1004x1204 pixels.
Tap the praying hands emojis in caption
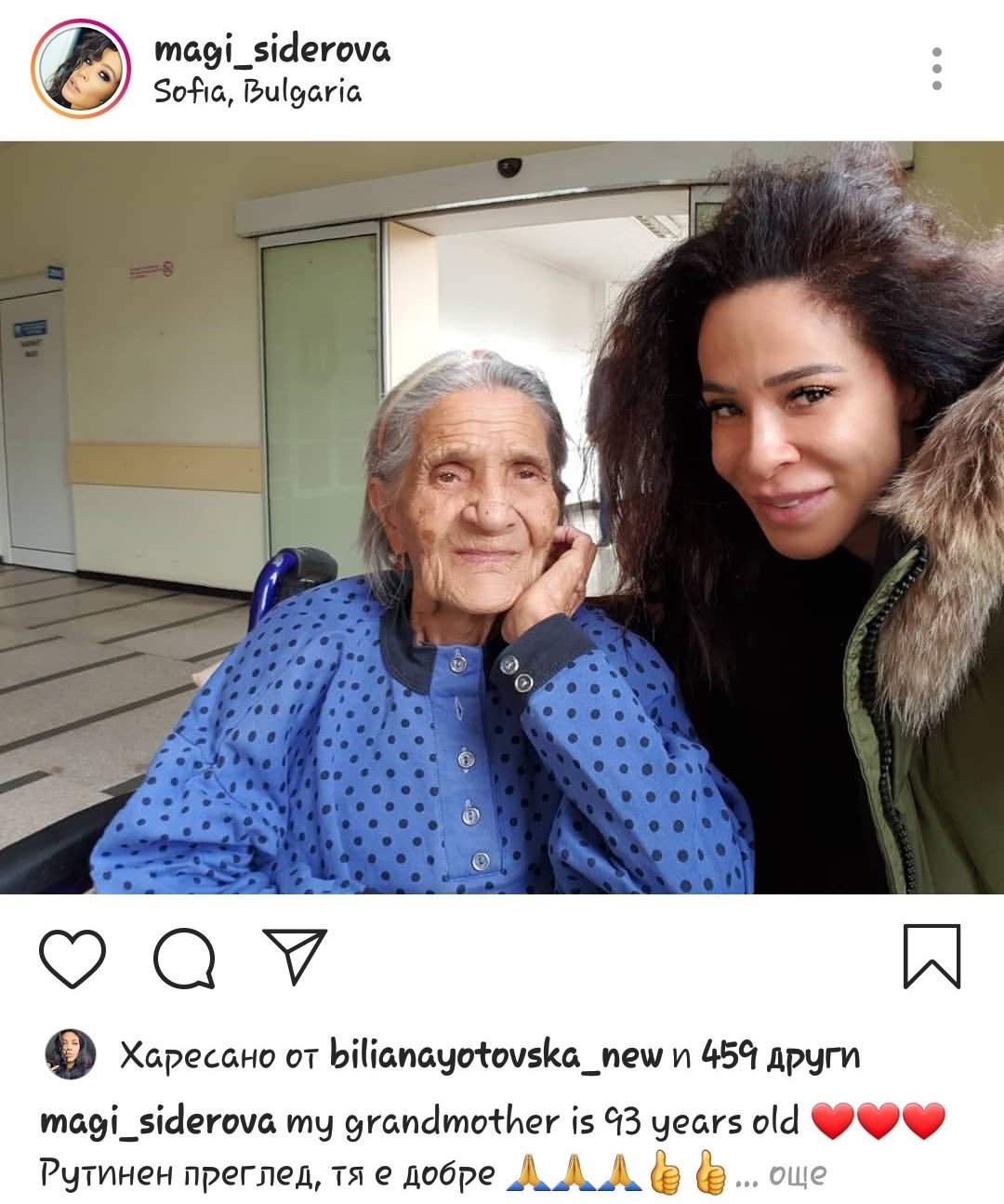(574, 1174)
